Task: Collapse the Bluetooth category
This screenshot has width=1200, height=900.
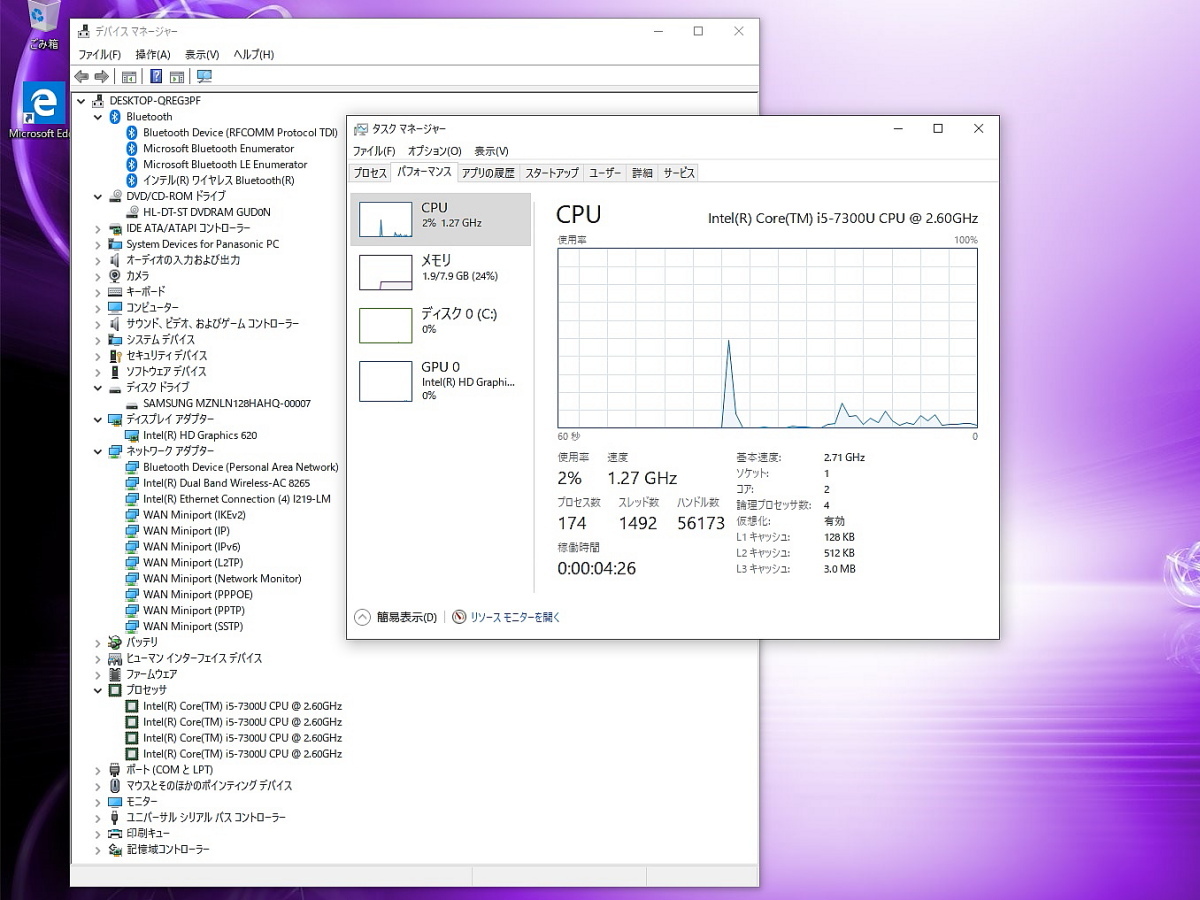Action: point(98,117)
